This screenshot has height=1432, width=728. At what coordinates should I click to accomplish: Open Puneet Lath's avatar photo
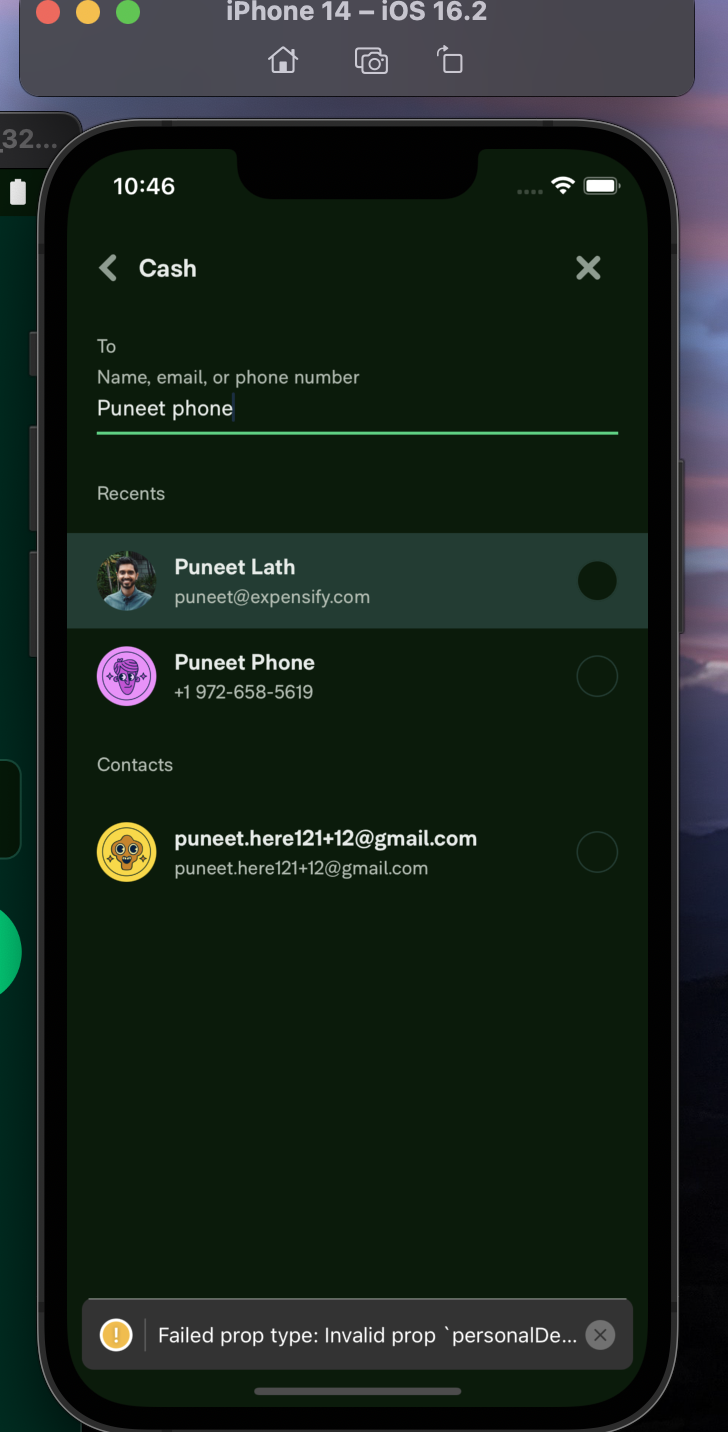coord(127,581)
